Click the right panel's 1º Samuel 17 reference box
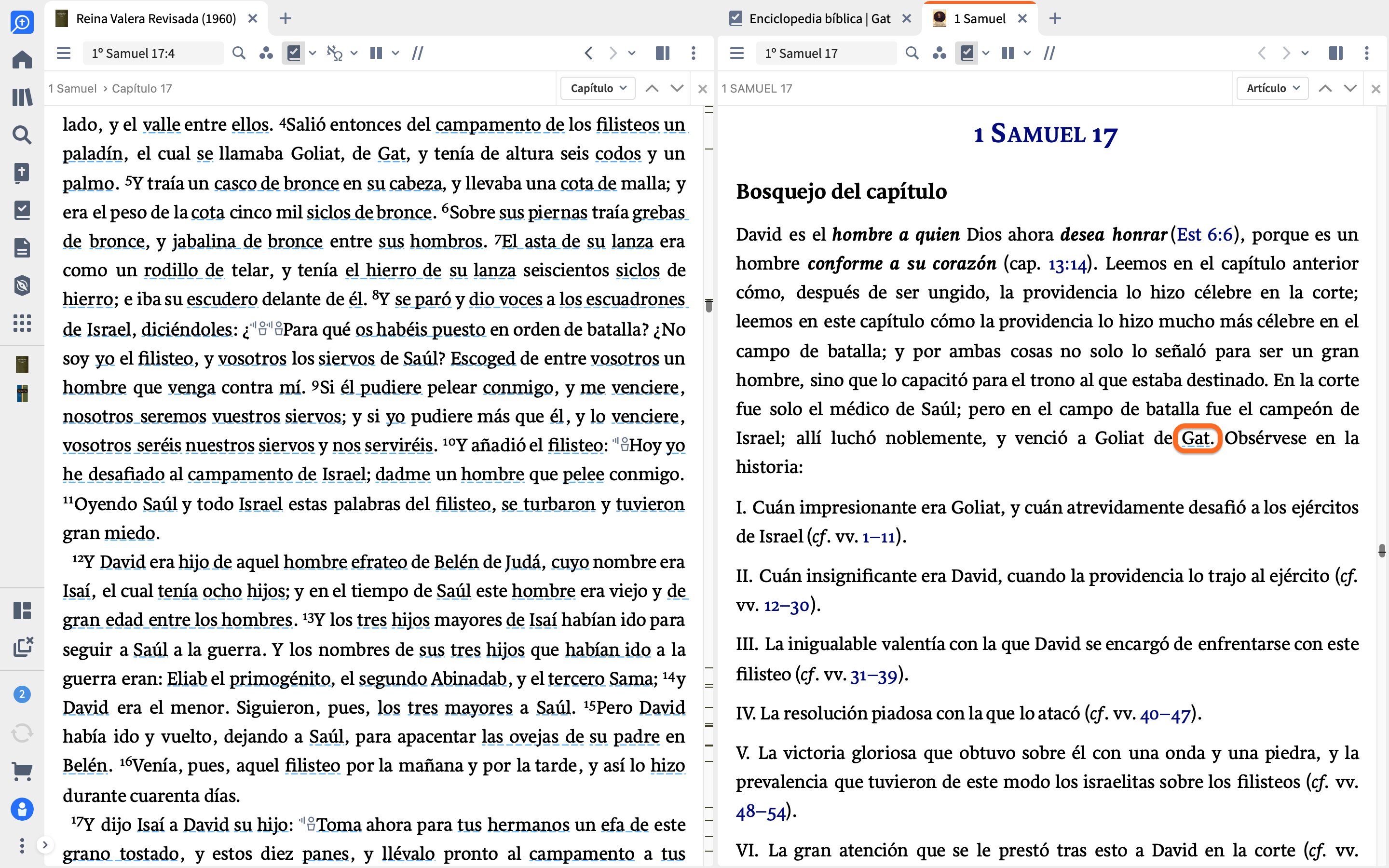Screen dimensions: 1389x868 point(827,54)
